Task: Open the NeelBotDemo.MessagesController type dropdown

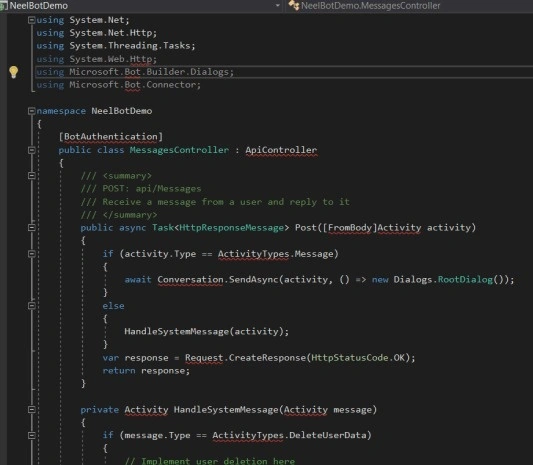Action: [410, 6]
